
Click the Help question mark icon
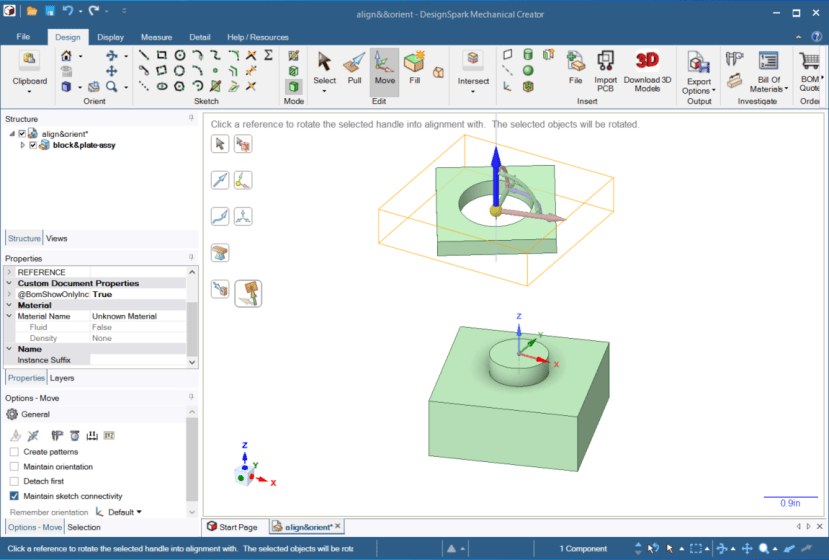pos(817,36)
